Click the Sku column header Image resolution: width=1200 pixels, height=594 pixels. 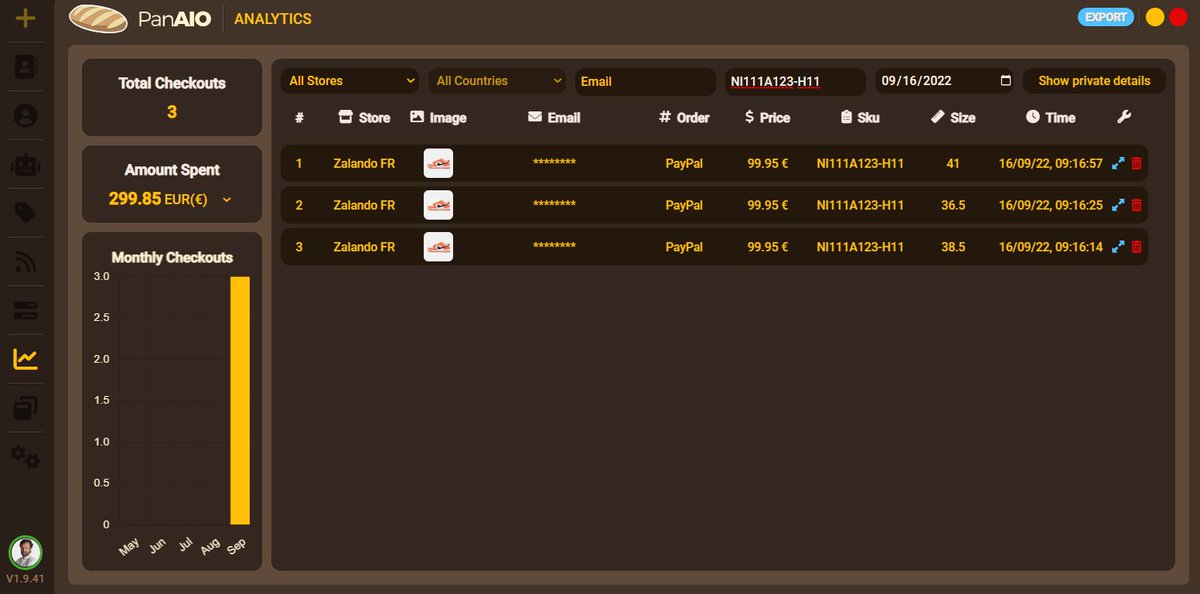(860, 117)
